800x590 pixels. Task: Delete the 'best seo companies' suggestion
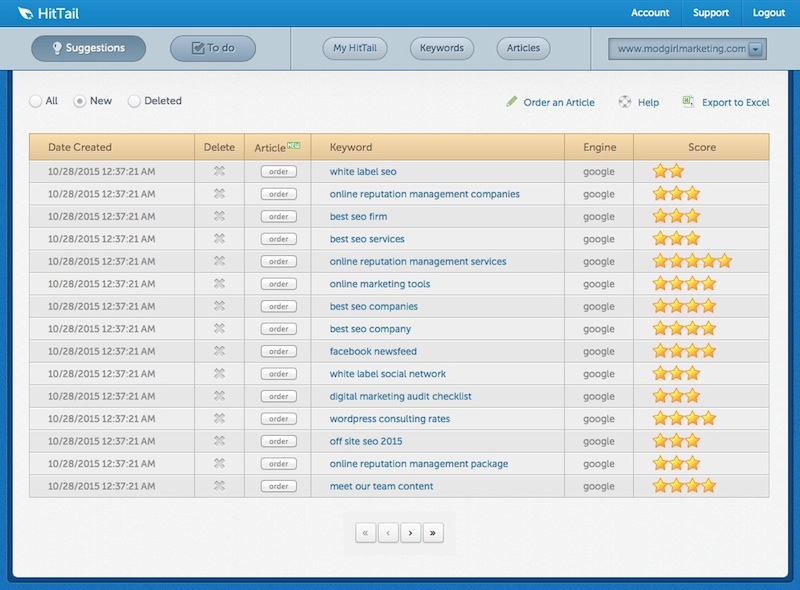[x=219, y=306]
